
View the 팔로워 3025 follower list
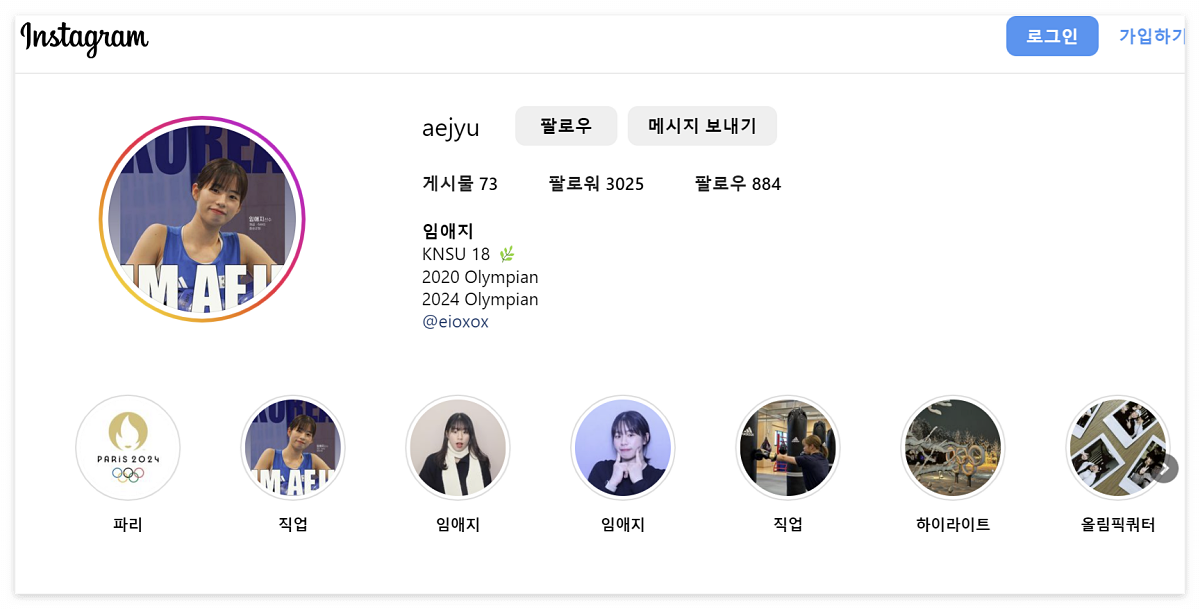pos(595,184)
